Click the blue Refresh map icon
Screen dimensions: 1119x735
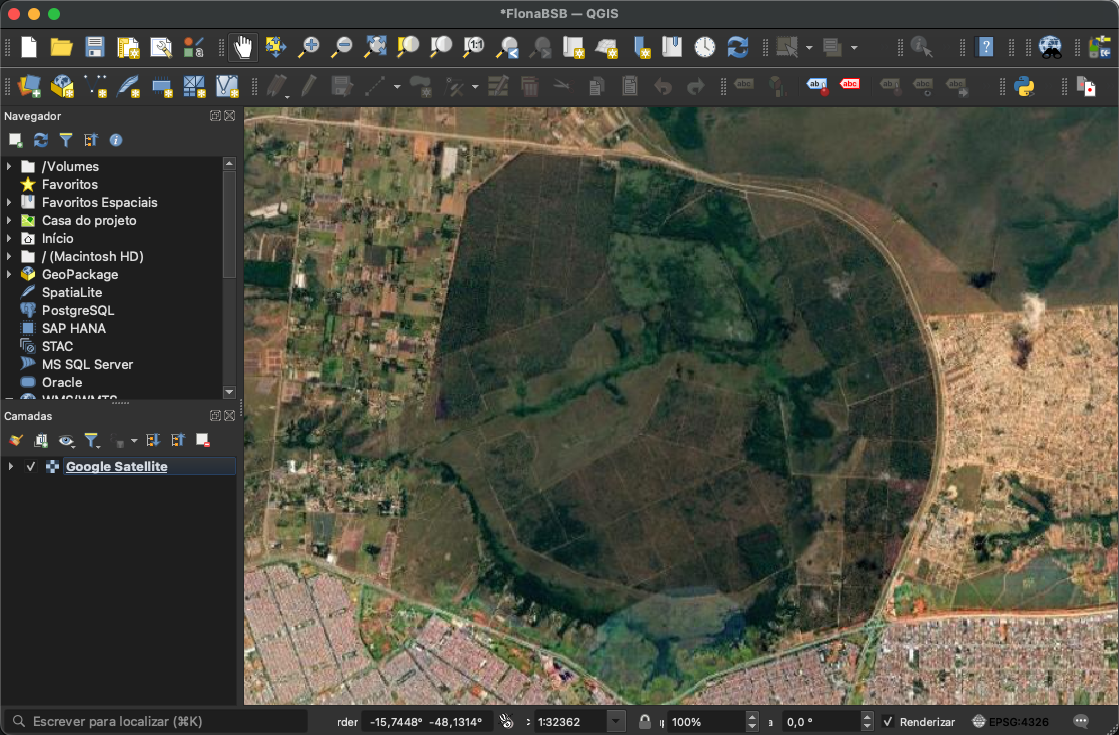[738, 47]
